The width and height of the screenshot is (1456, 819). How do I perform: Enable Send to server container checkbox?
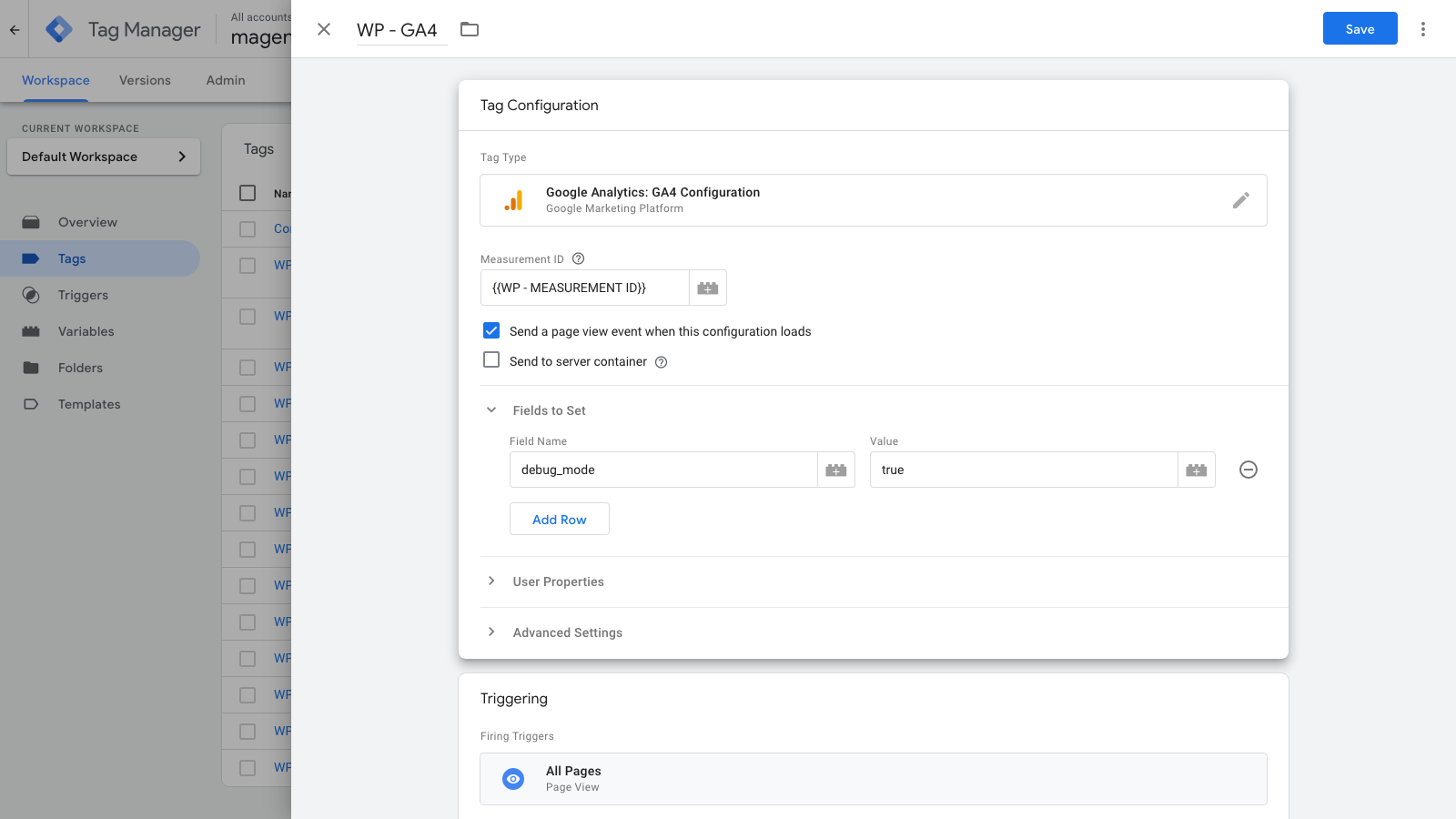tap(491, 360)
